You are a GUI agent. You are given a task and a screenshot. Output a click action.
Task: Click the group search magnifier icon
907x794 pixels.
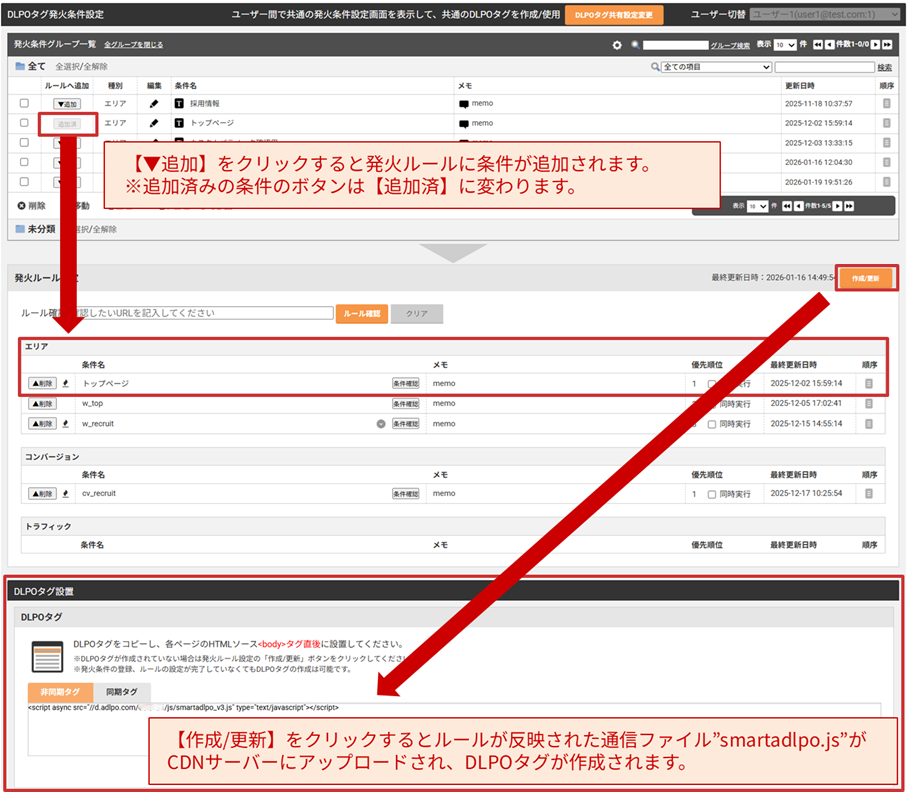pos(635,45)
